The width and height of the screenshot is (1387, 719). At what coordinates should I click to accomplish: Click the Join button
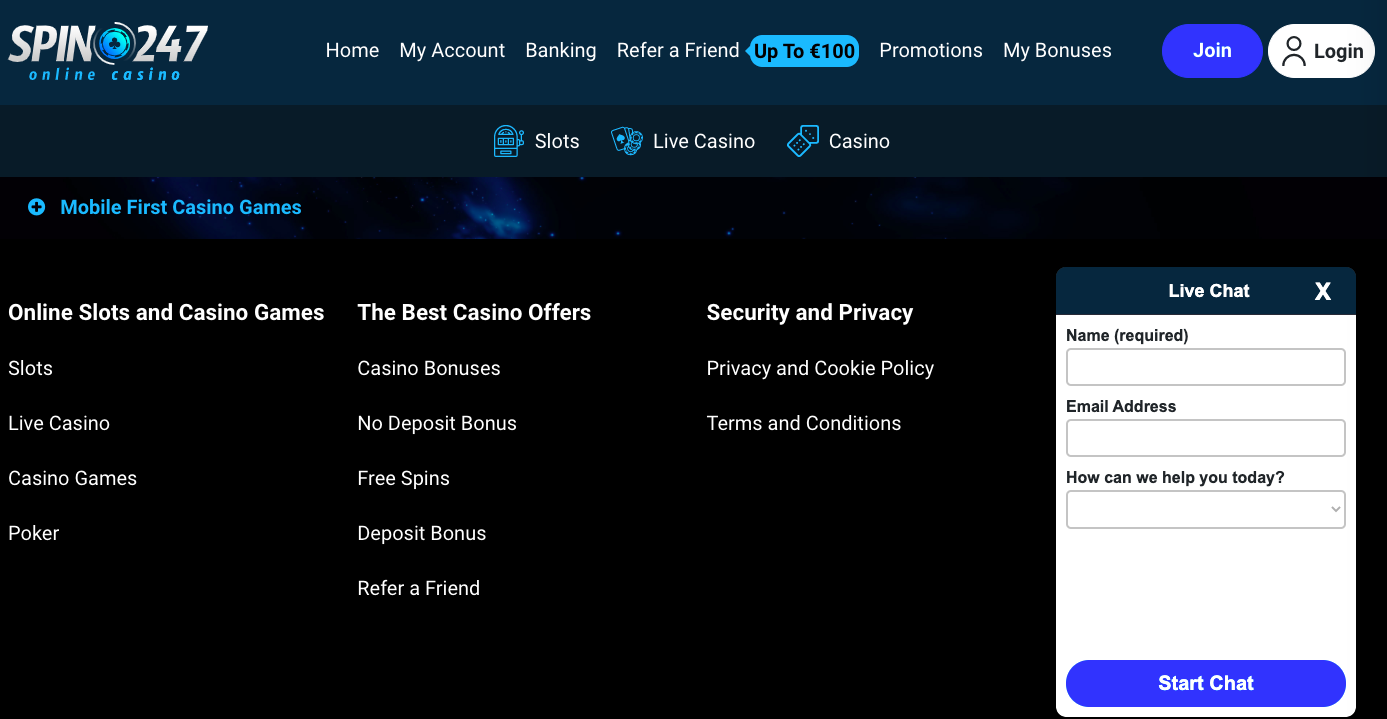point(1211,51)
